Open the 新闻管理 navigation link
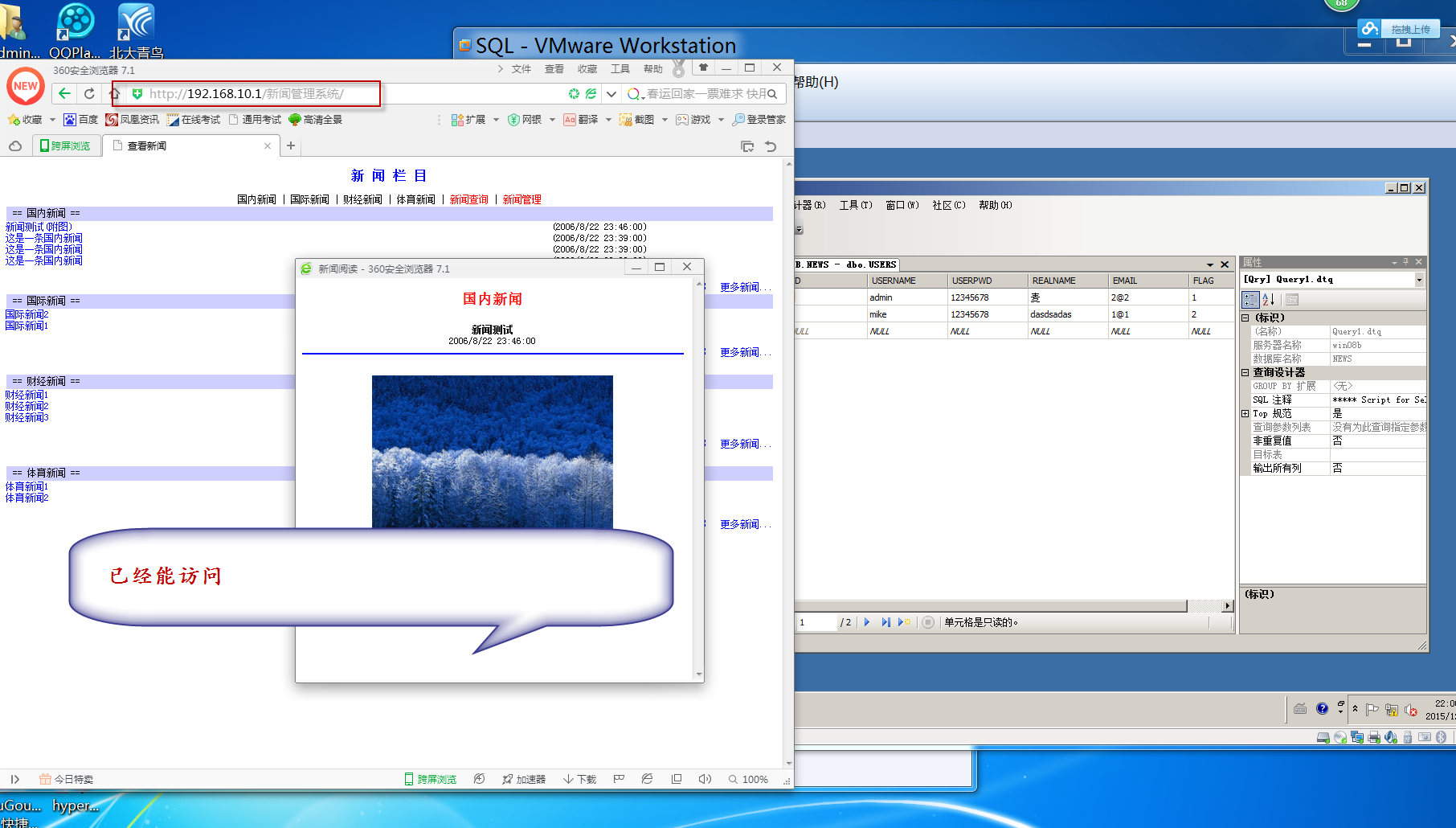The image size is (1456, 828). pyautogui.click(x=521, y=199)
